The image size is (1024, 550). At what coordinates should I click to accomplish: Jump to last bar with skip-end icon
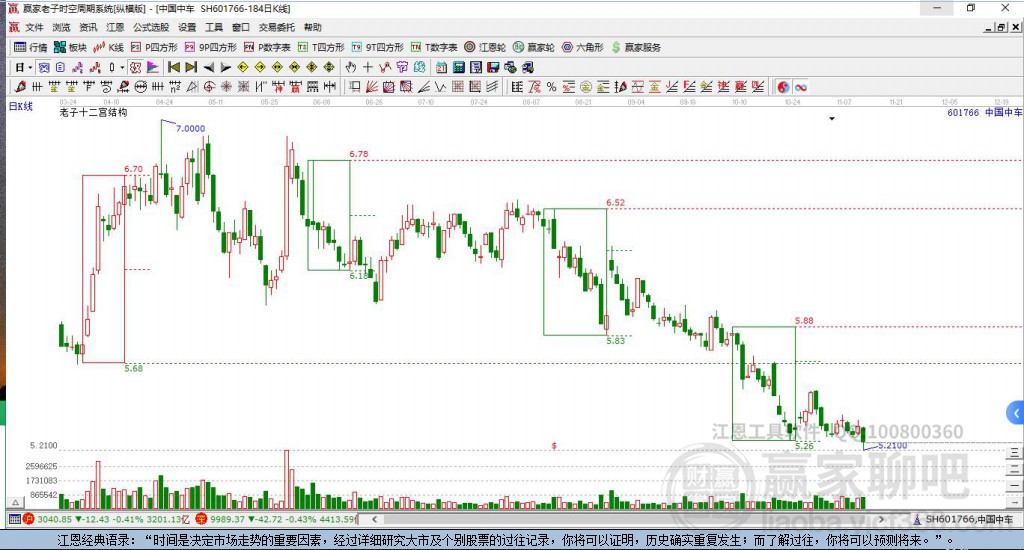pyautogui.click(x=191, y=67)
